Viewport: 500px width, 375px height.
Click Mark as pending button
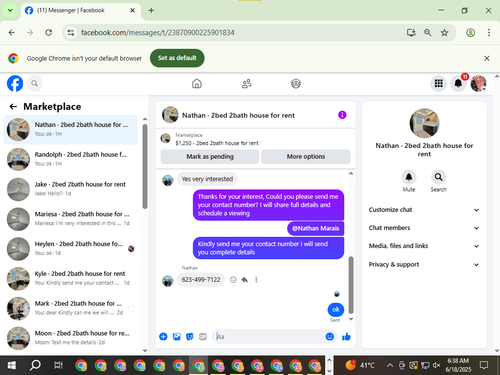pyautogui.click(x=210, y=157)
